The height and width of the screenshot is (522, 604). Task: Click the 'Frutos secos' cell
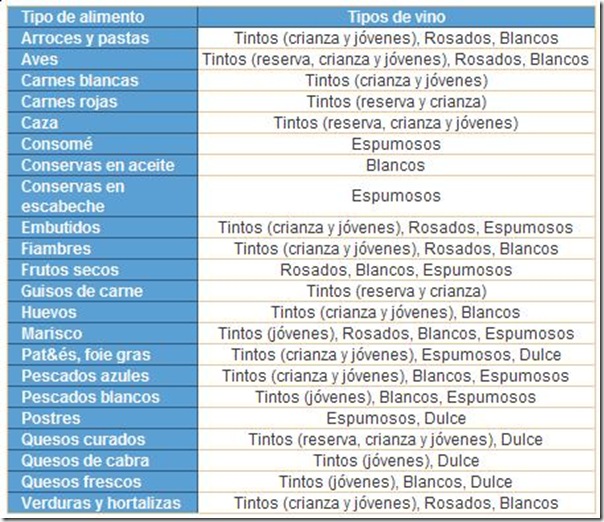coord(70,269)
